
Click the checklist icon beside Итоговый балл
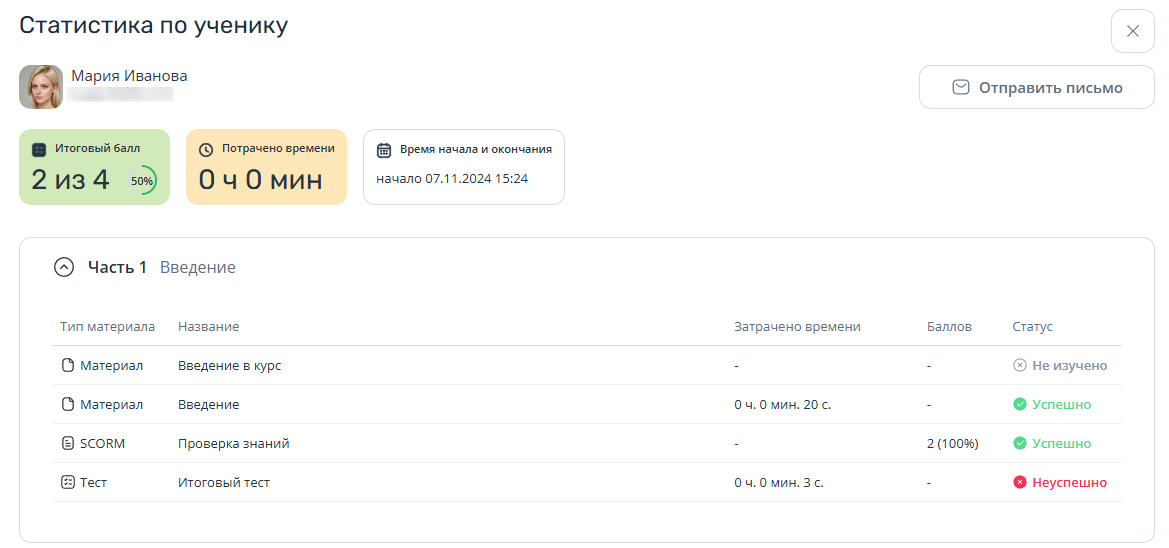coord(40,150)
